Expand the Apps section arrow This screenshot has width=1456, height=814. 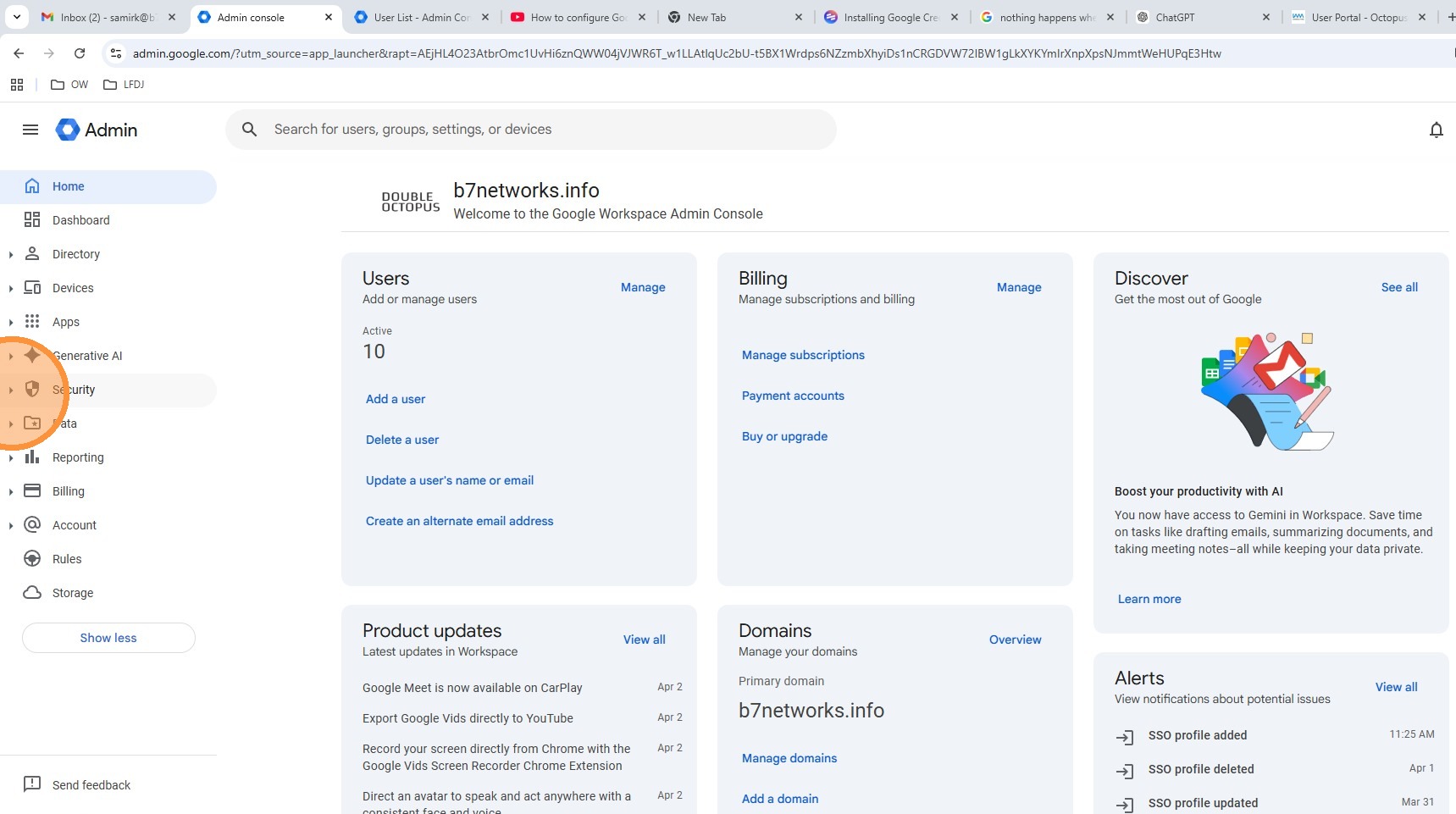pyautogui.click(x=10, y=322)
